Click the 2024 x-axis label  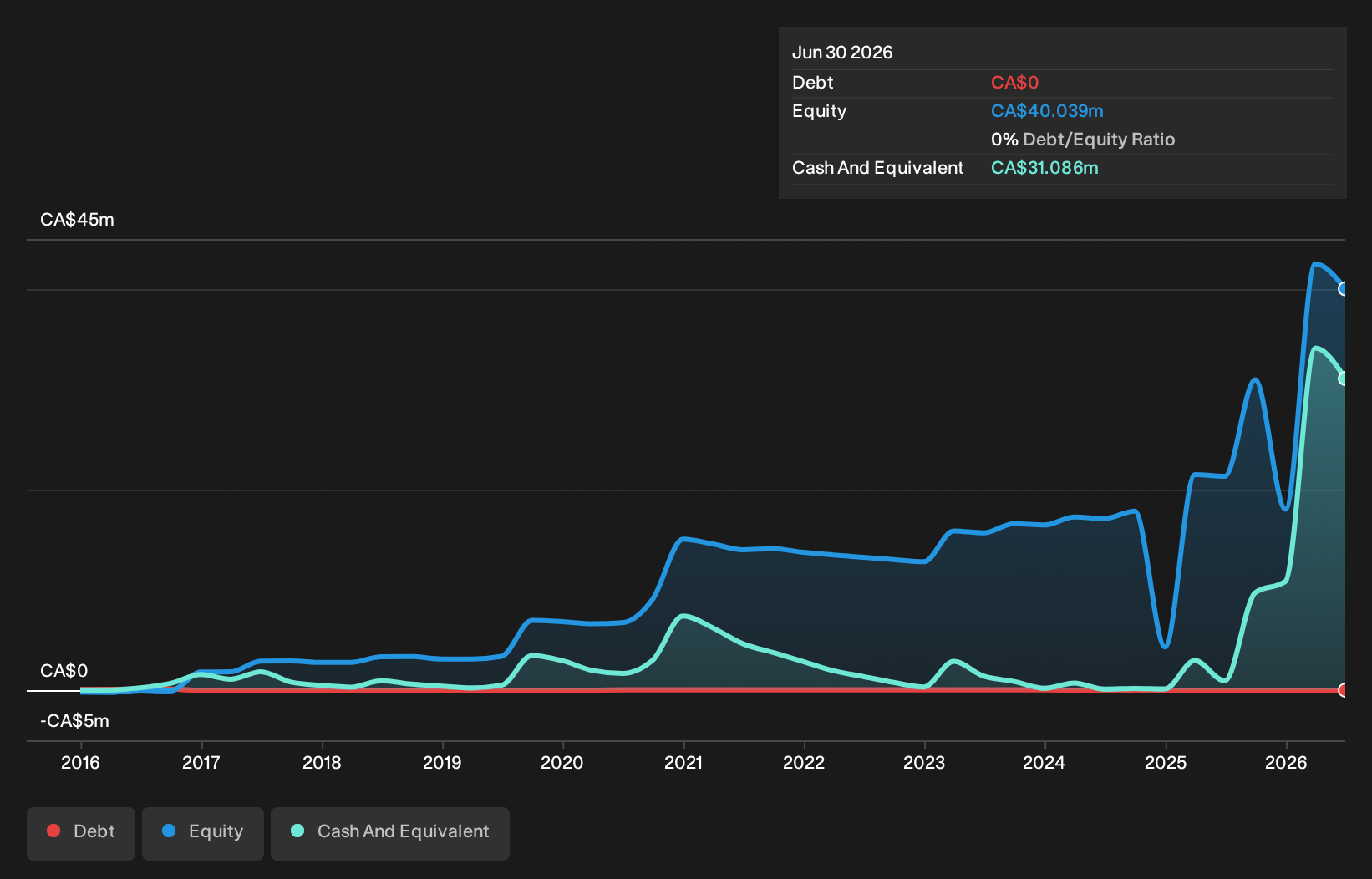[1044, 762]
